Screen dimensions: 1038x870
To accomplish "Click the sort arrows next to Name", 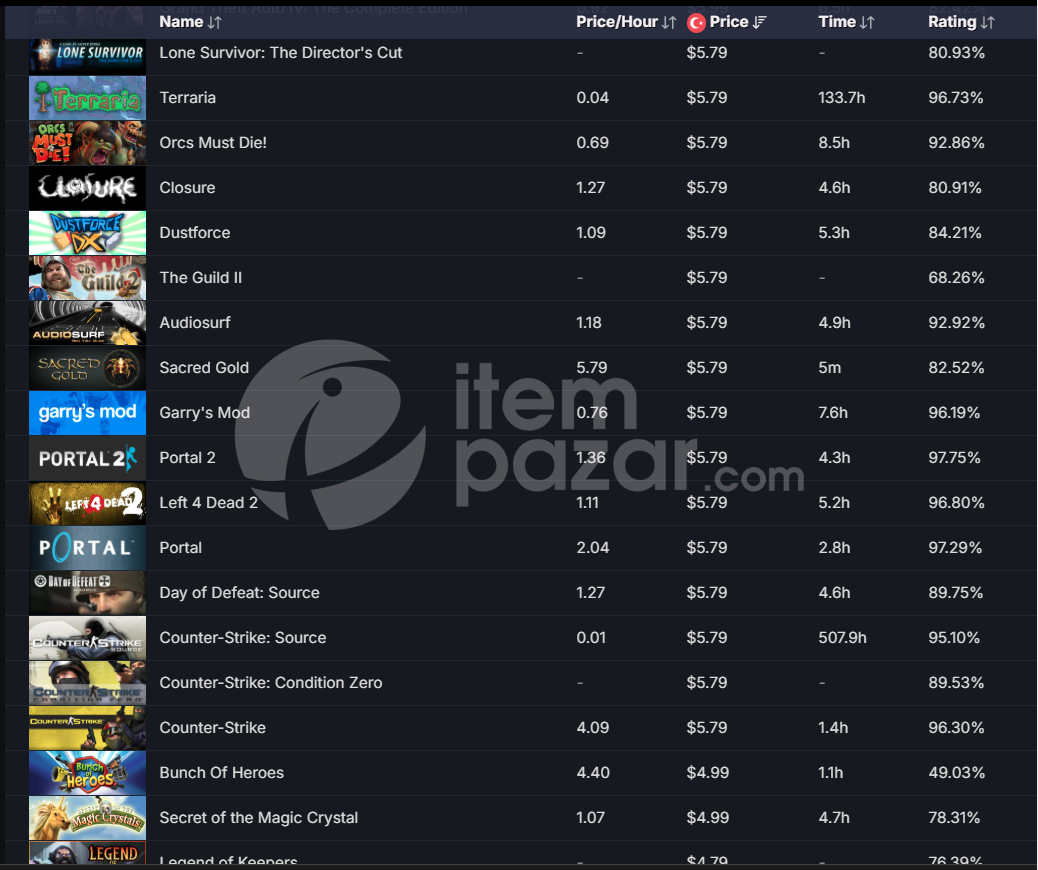I will 214,23.
